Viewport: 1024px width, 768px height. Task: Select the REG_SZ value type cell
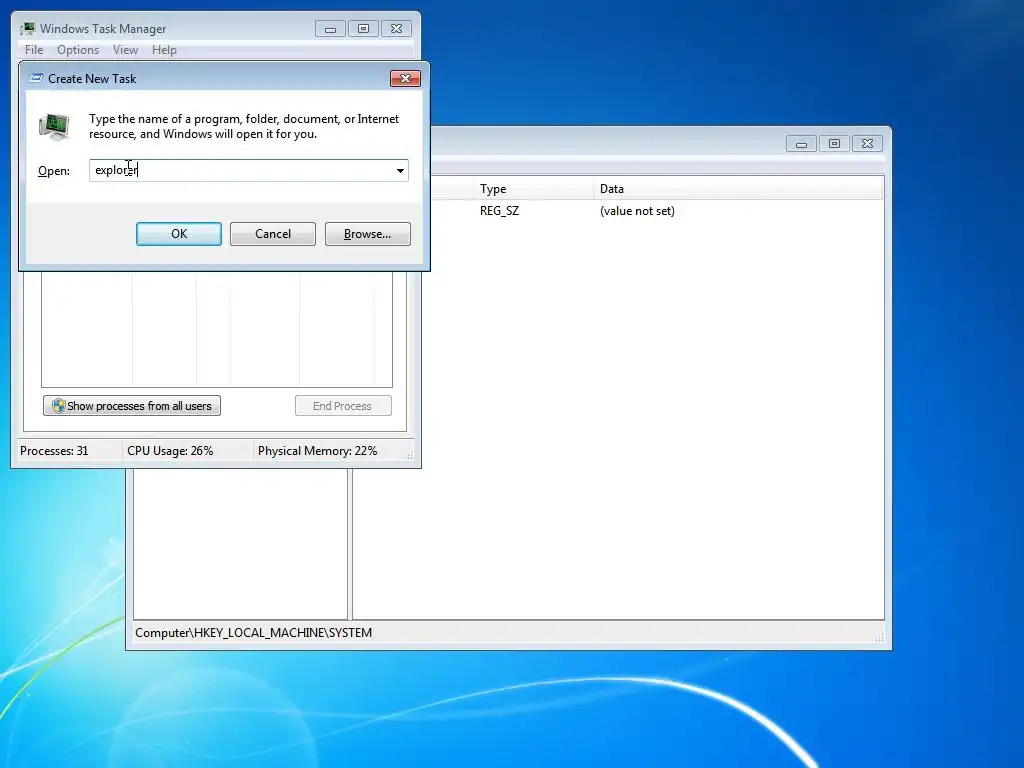tap(500, 211)
